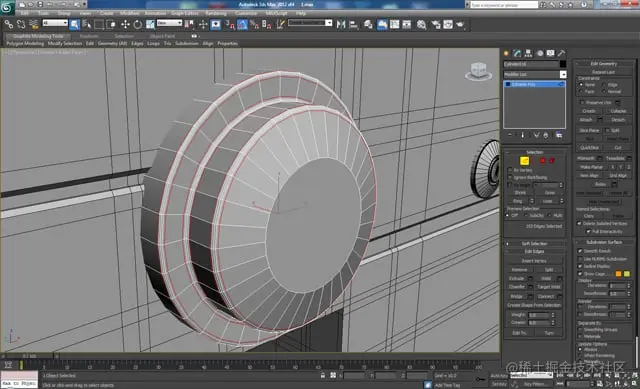Enable the By Vertex checkbox
The height and width of the screenshot is (389, 640).
(x=510, y=170)
